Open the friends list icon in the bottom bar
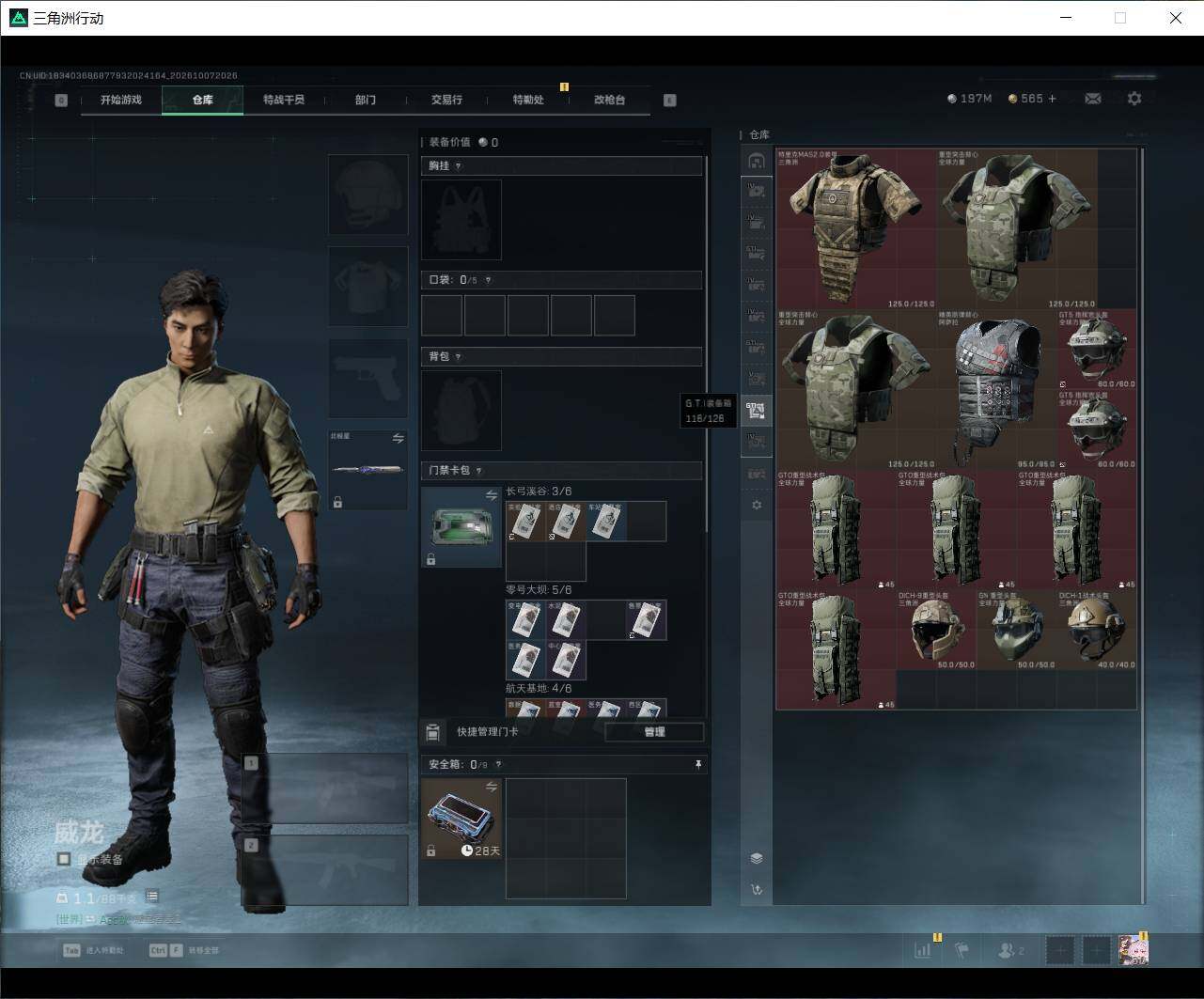This screenshot has height=999, width=1204. click(1010, 950)
